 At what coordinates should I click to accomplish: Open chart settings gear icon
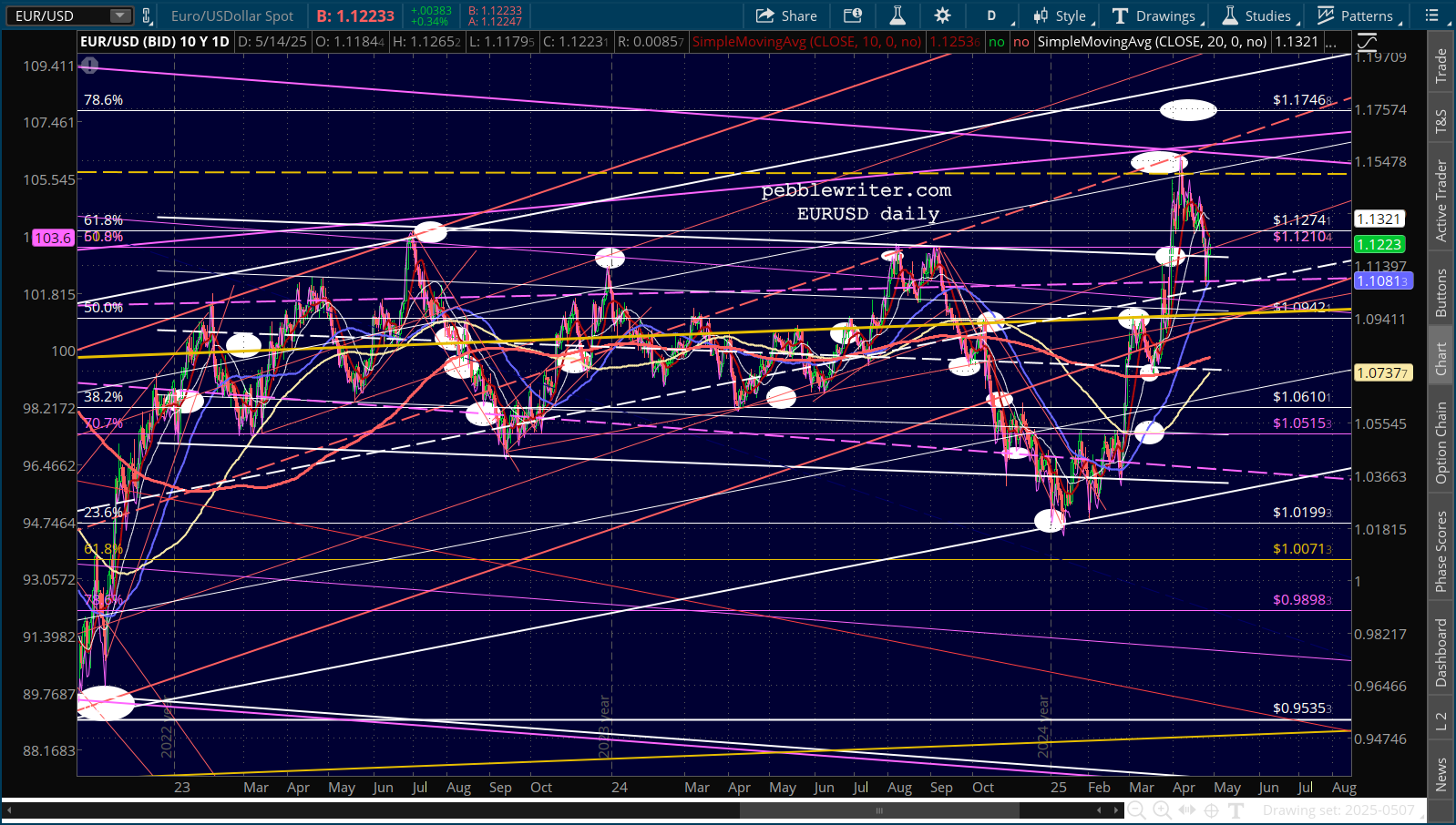tap(942, 15)
